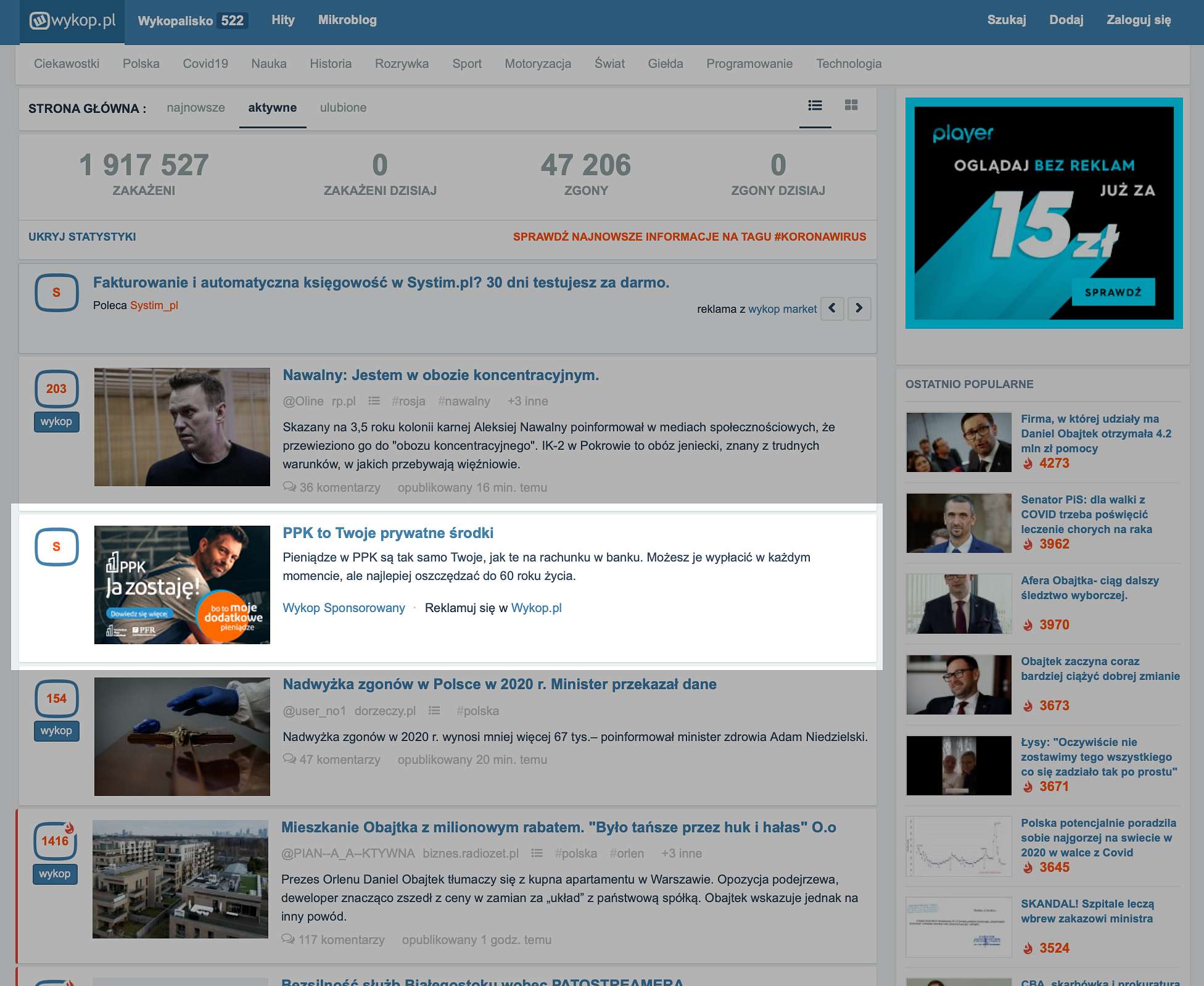Screen dimensions: 1204x986
Task: Select the Sport category
Action: point(467,64)
